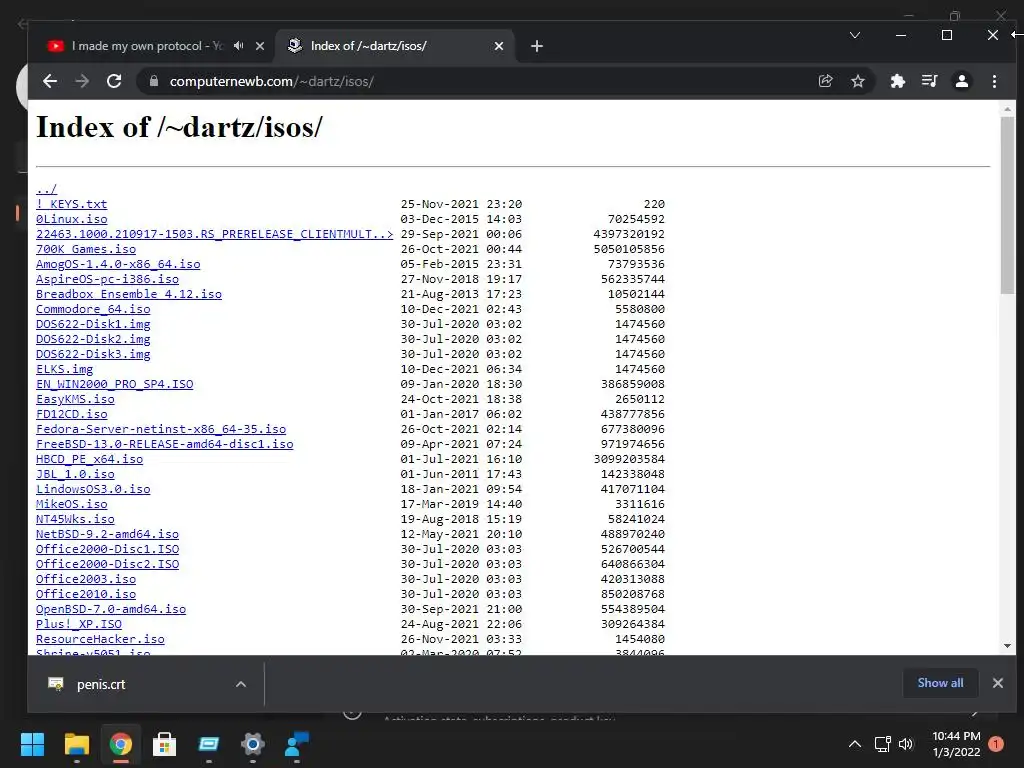
Task: Open the media control icon
Action: pos(929,81)
